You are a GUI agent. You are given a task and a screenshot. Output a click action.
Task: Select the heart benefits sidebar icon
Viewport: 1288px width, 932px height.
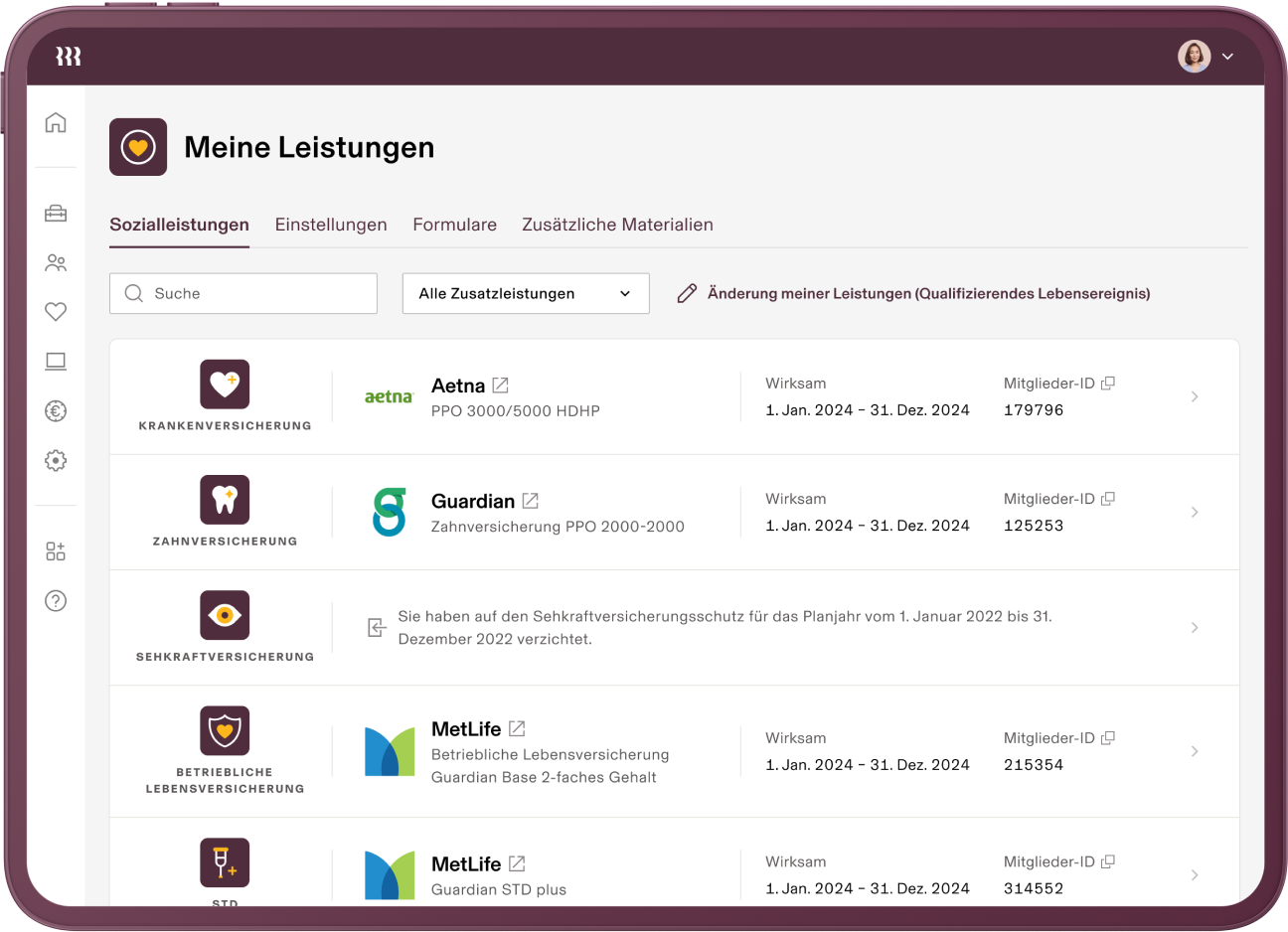click(x=56, y=312)
